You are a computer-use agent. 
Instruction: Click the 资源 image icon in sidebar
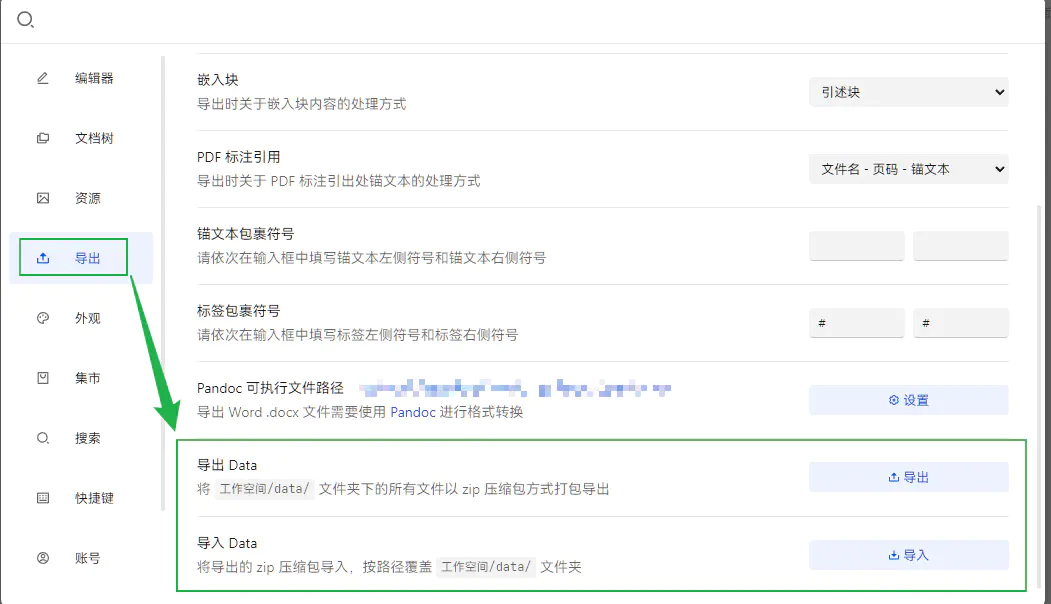tap(43, 198)
